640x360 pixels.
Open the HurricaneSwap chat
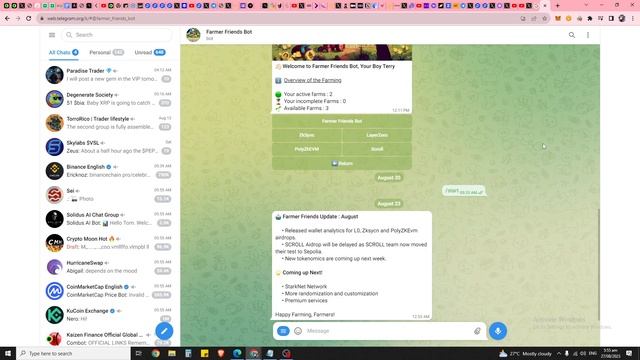(x=109, y=267)
